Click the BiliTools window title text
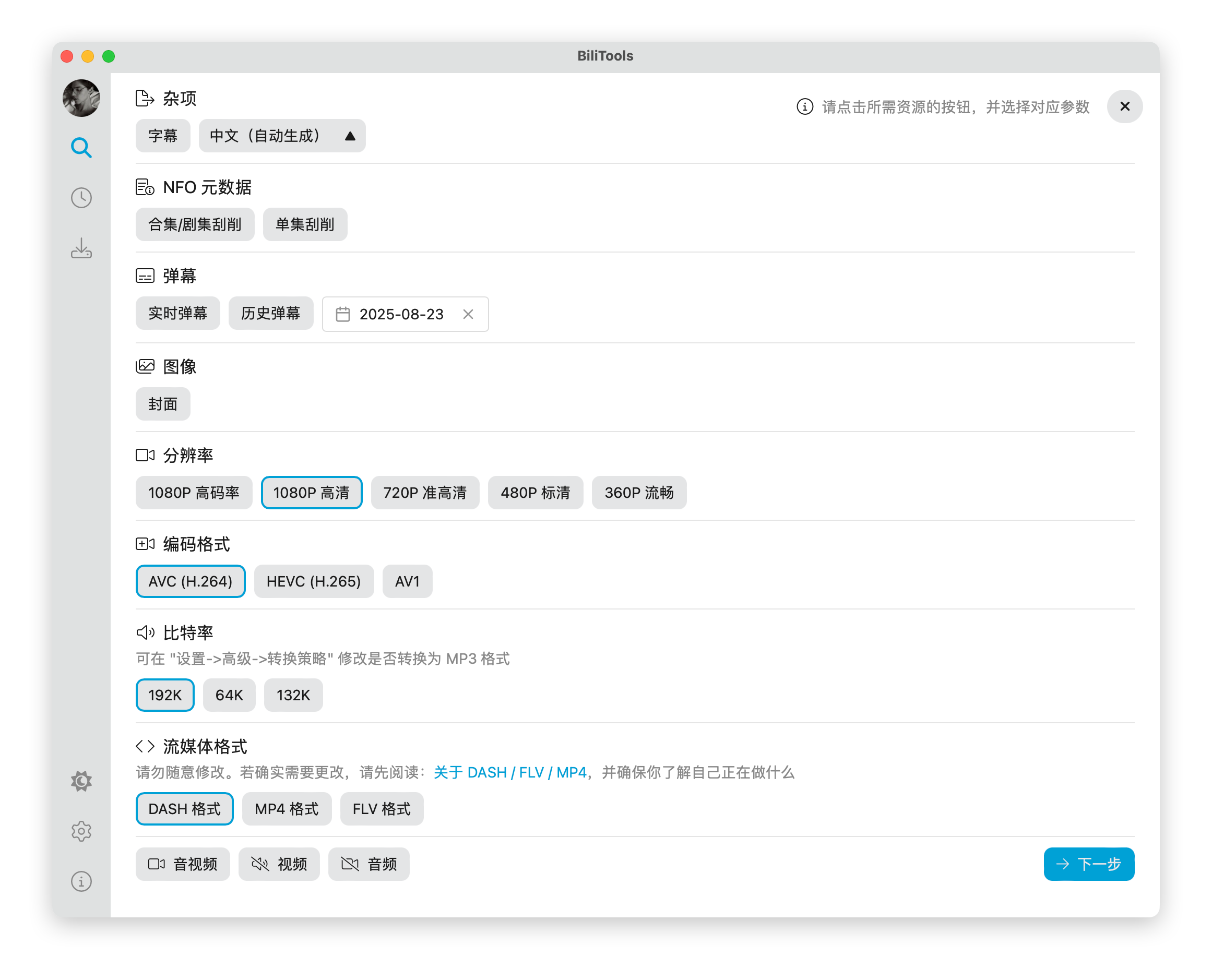1212x980 pixels. pyautogui.click(x=605, y=56)
